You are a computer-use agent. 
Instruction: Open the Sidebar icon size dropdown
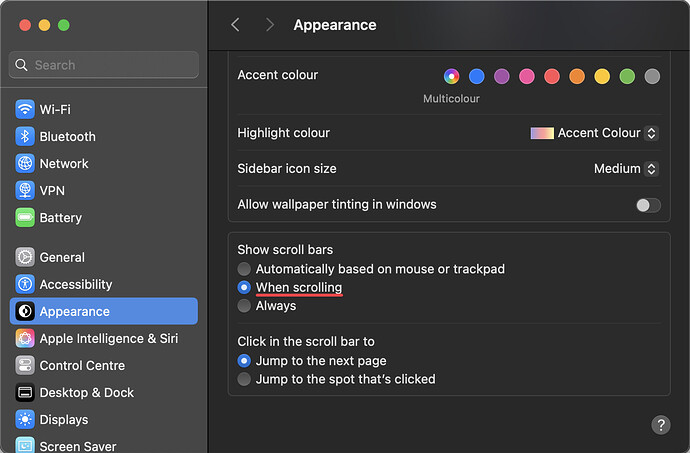coord(625,169)
